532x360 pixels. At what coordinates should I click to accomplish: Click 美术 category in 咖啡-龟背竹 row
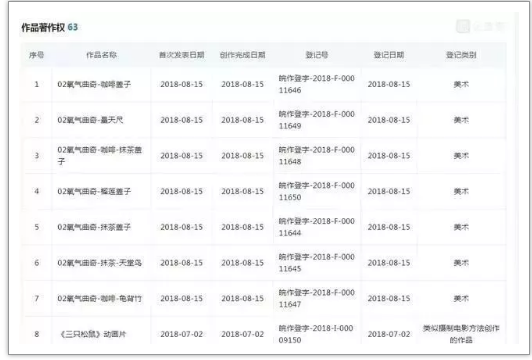pos(461,299)
